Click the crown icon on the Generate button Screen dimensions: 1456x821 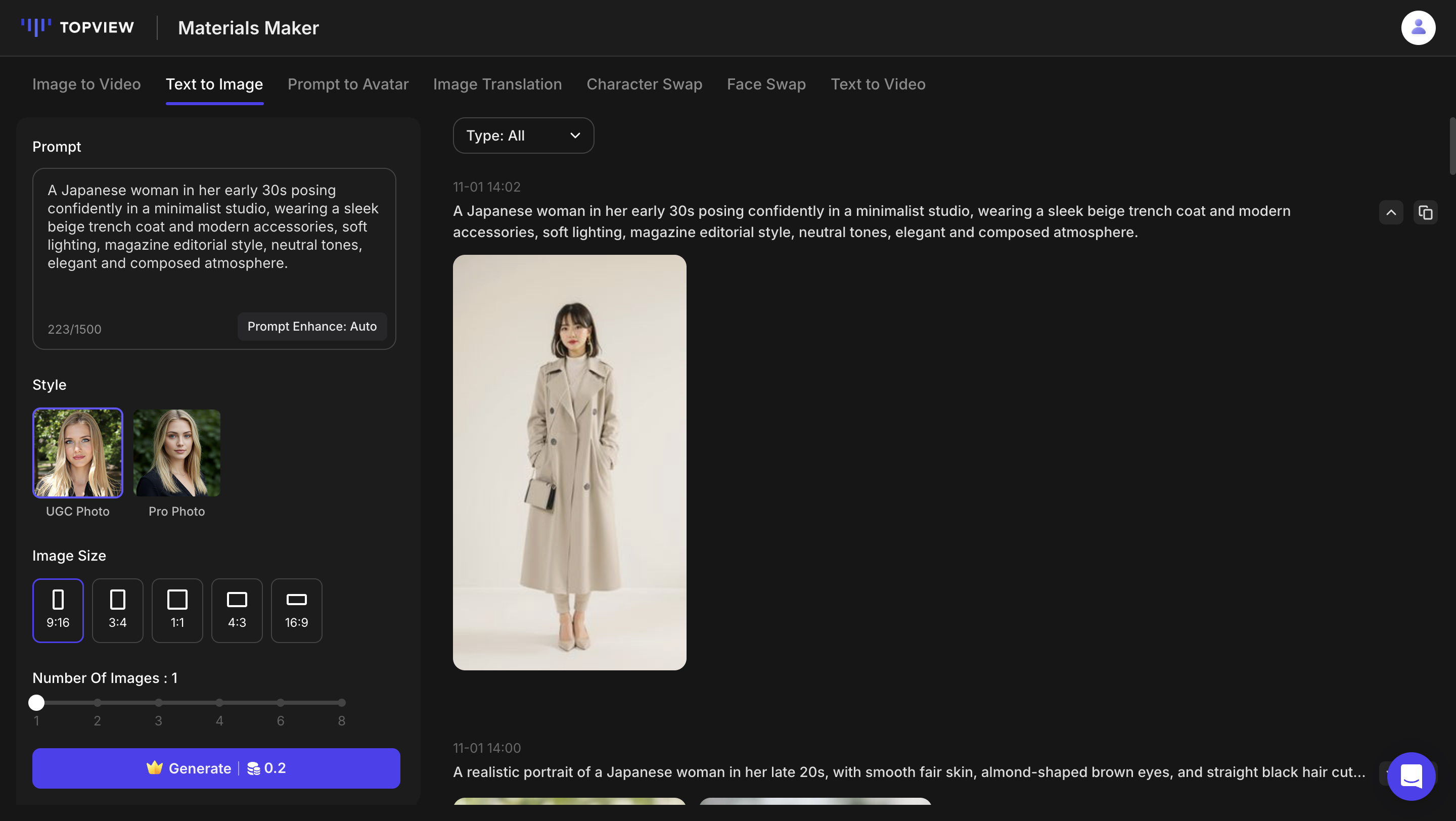coord(154,768)
